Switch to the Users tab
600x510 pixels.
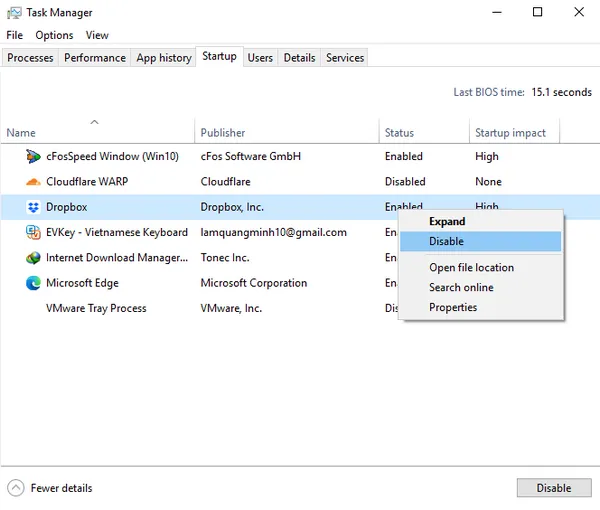pyautogui.click(x=260, y=58)
